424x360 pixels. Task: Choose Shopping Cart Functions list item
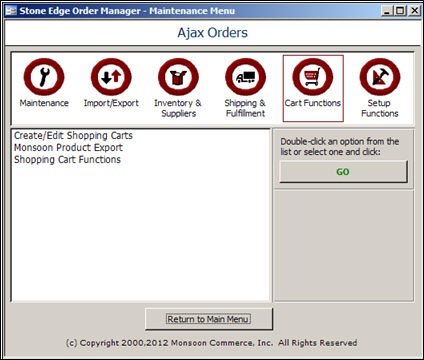point(67,159)
